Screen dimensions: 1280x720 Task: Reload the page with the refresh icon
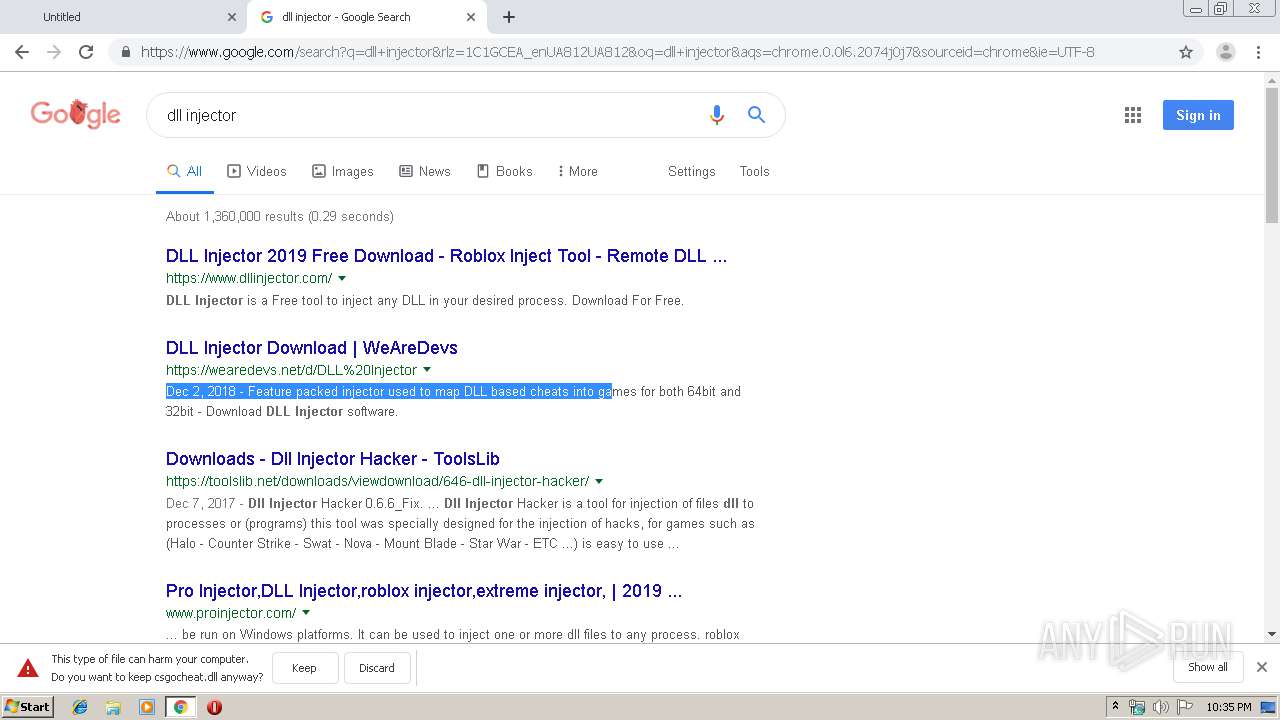click(86, 52)
